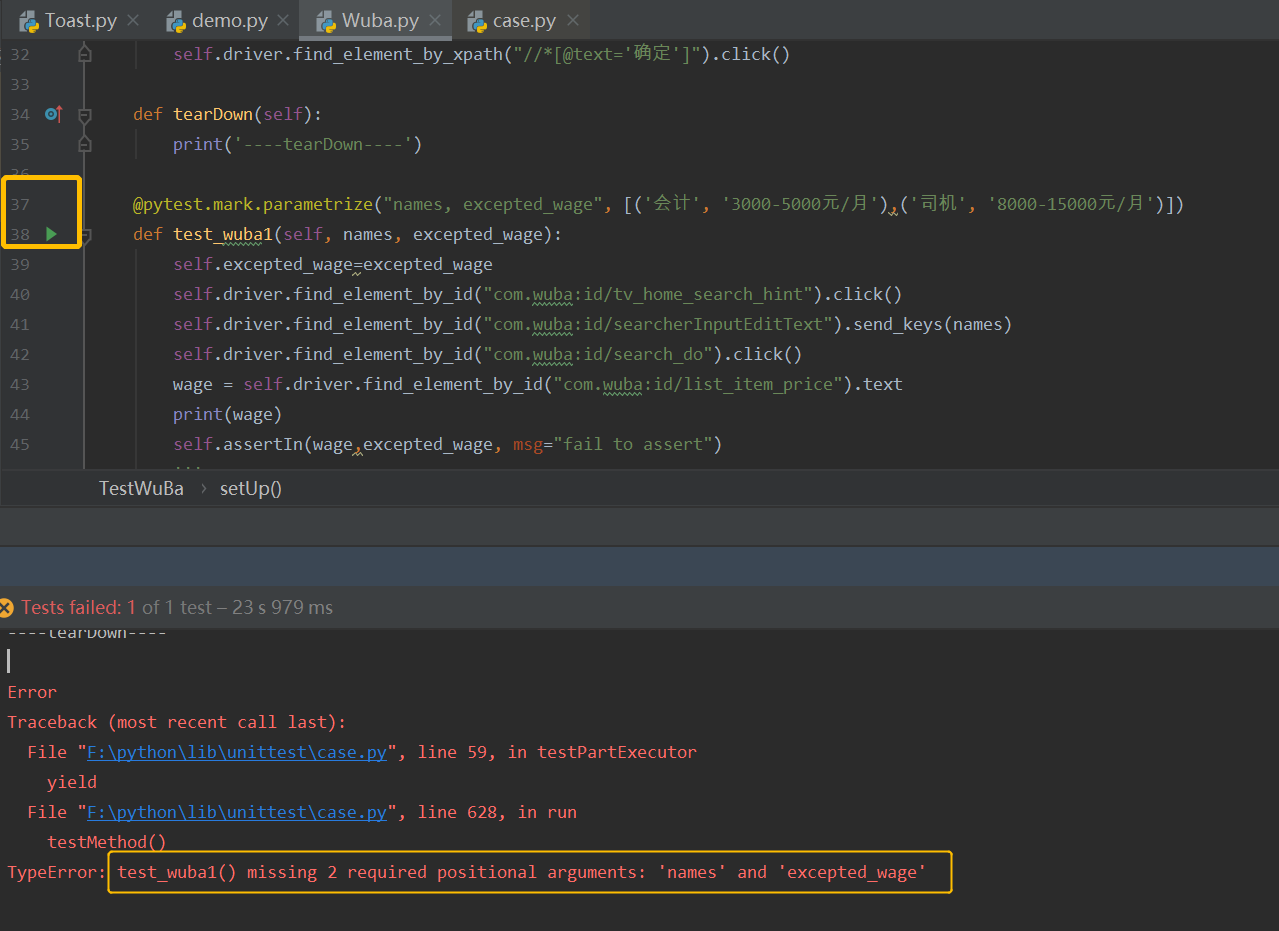This screenshot has width=1279, height=931.
Task: Click line number 42 in the gutter
Action: point(20,354)
